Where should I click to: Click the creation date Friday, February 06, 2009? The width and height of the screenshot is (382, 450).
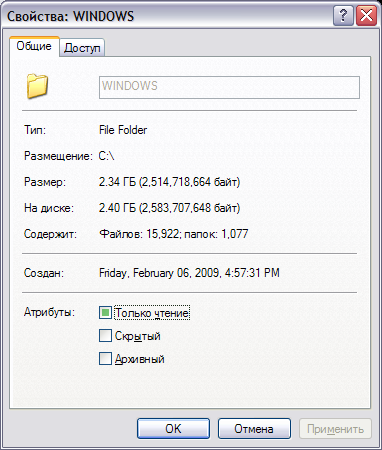189,273
